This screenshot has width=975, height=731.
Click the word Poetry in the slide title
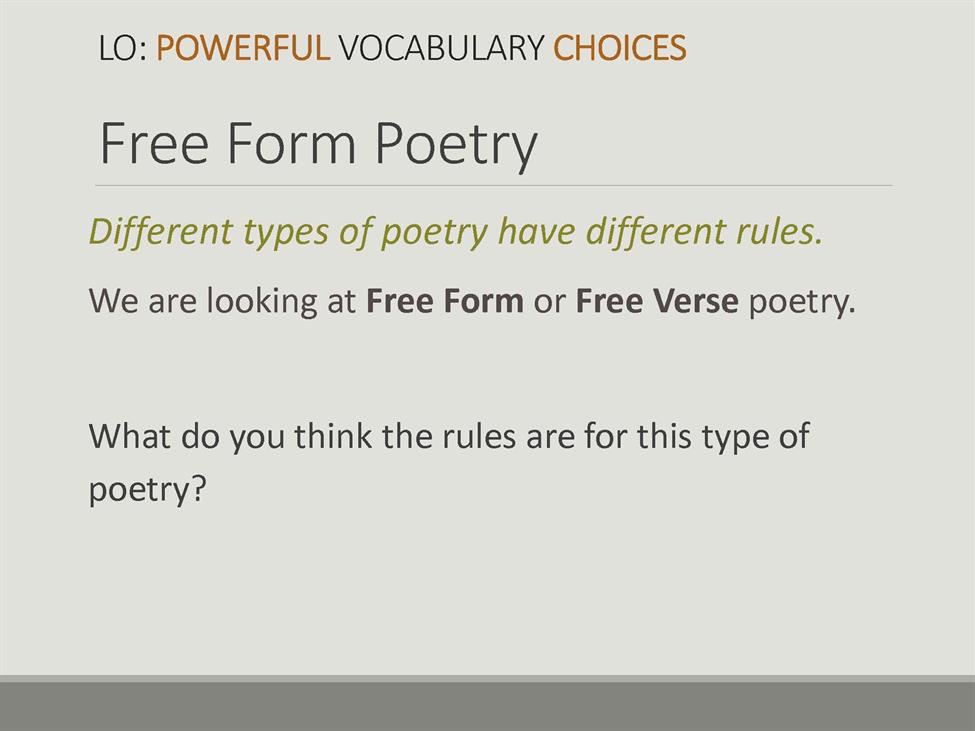pyautogui.click(x=456, y=146)
